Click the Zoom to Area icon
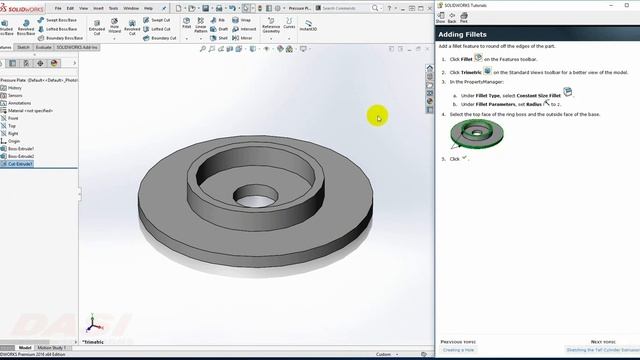 point(211,49)
